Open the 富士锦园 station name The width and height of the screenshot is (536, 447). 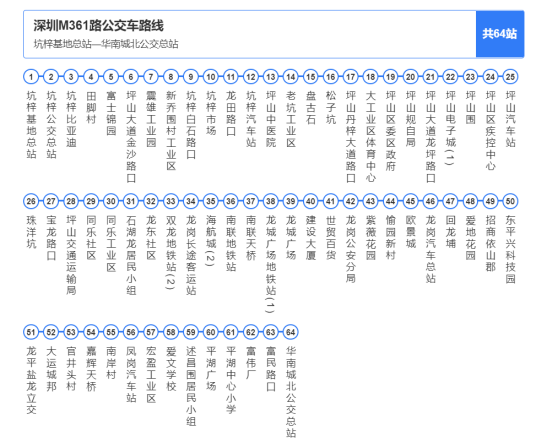click(x=111, y=113)
